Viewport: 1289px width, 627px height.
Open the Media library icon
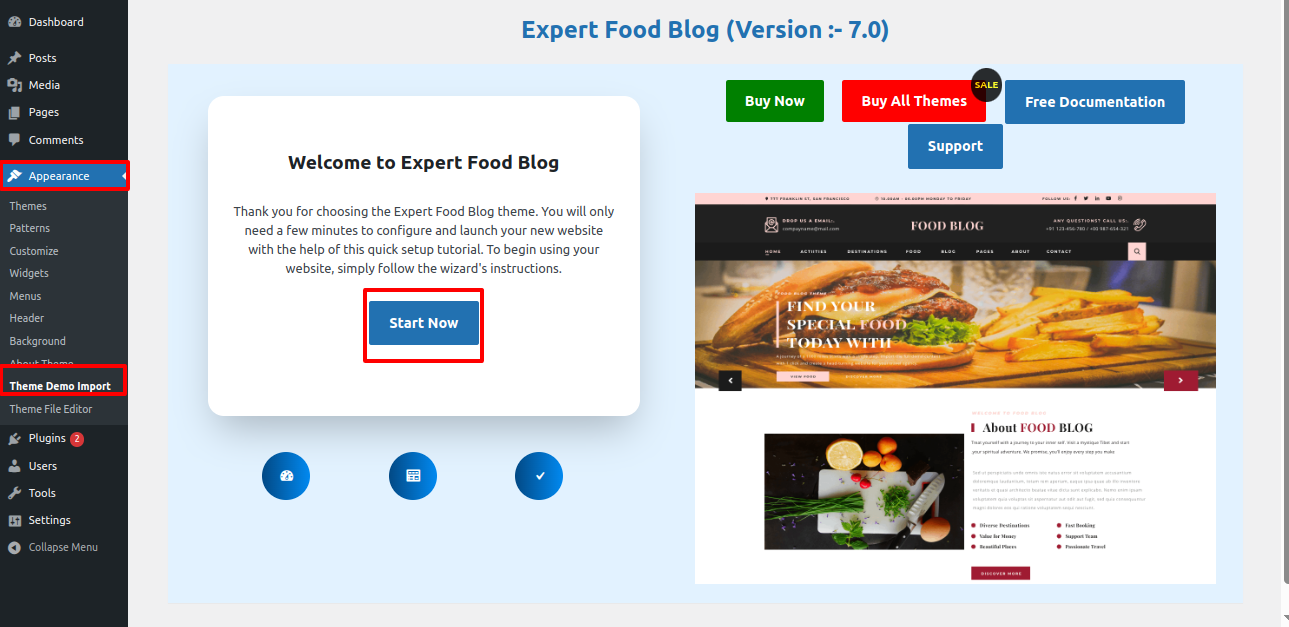(x=14, y=85)
